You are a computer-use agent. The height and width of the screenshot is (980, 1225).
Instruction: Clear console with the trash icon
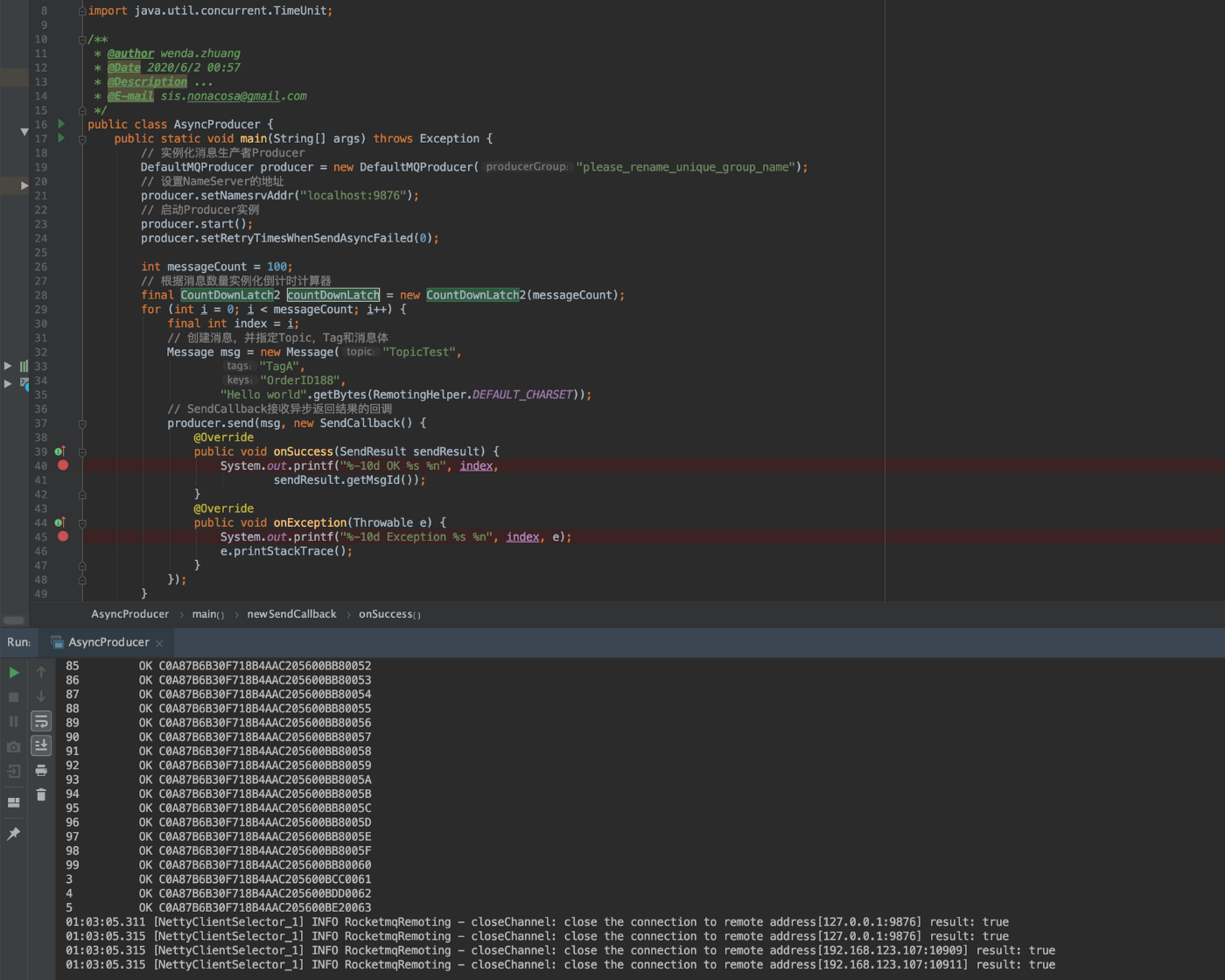tap(41, 794)
